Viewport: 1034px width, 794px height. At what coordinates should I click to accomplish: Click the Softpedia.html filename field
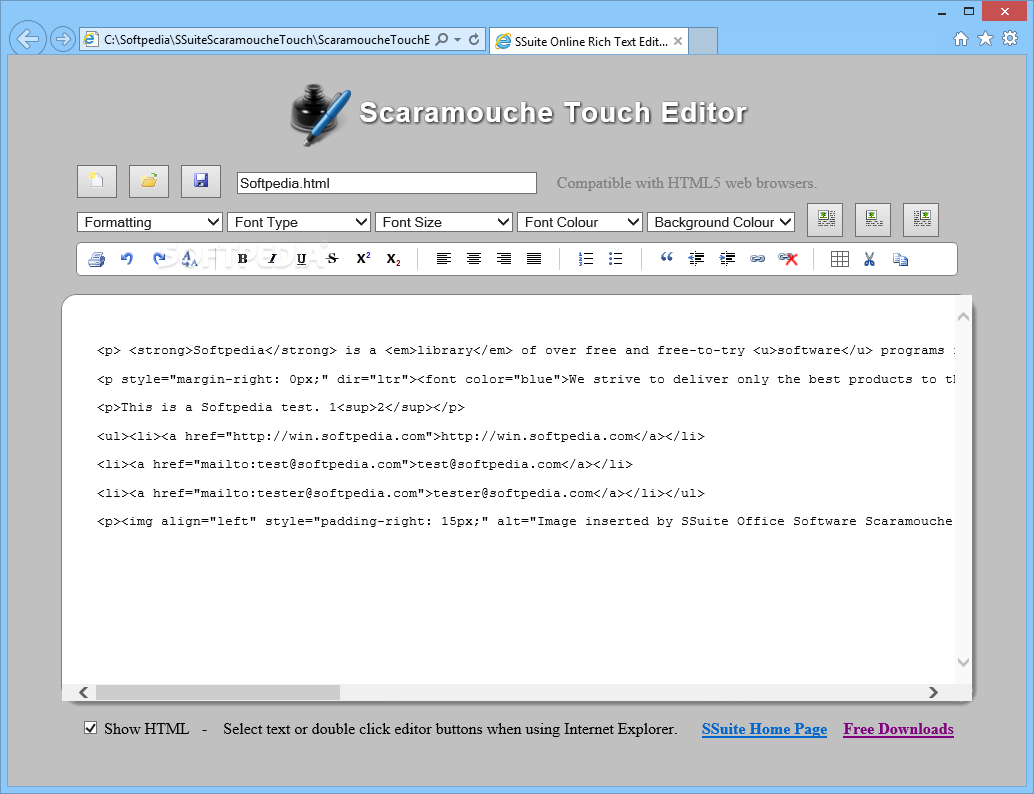tap(386, 183)
